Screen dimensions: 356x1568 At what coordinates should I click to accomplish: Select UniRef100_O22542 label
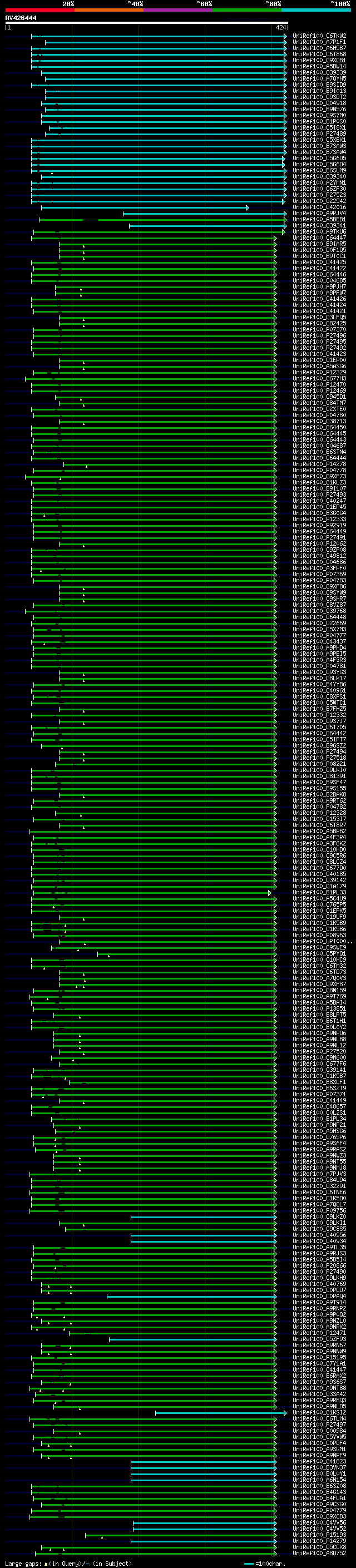tap(319, 201)
